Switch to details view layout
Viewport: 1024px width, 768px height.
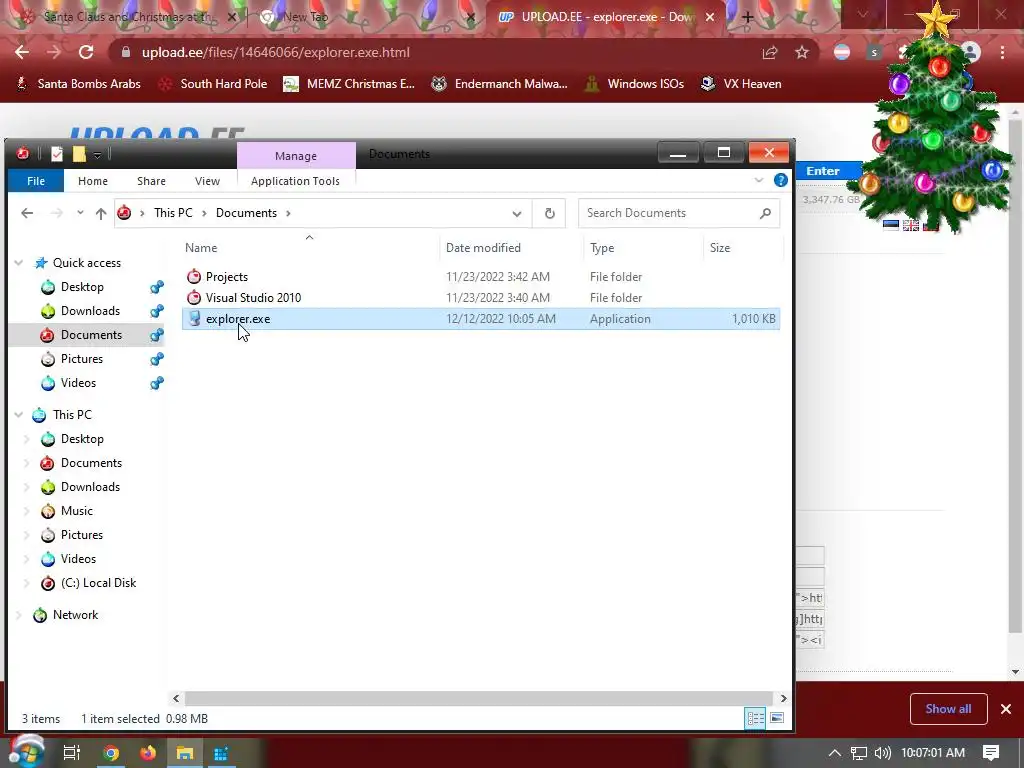[756, 718]
